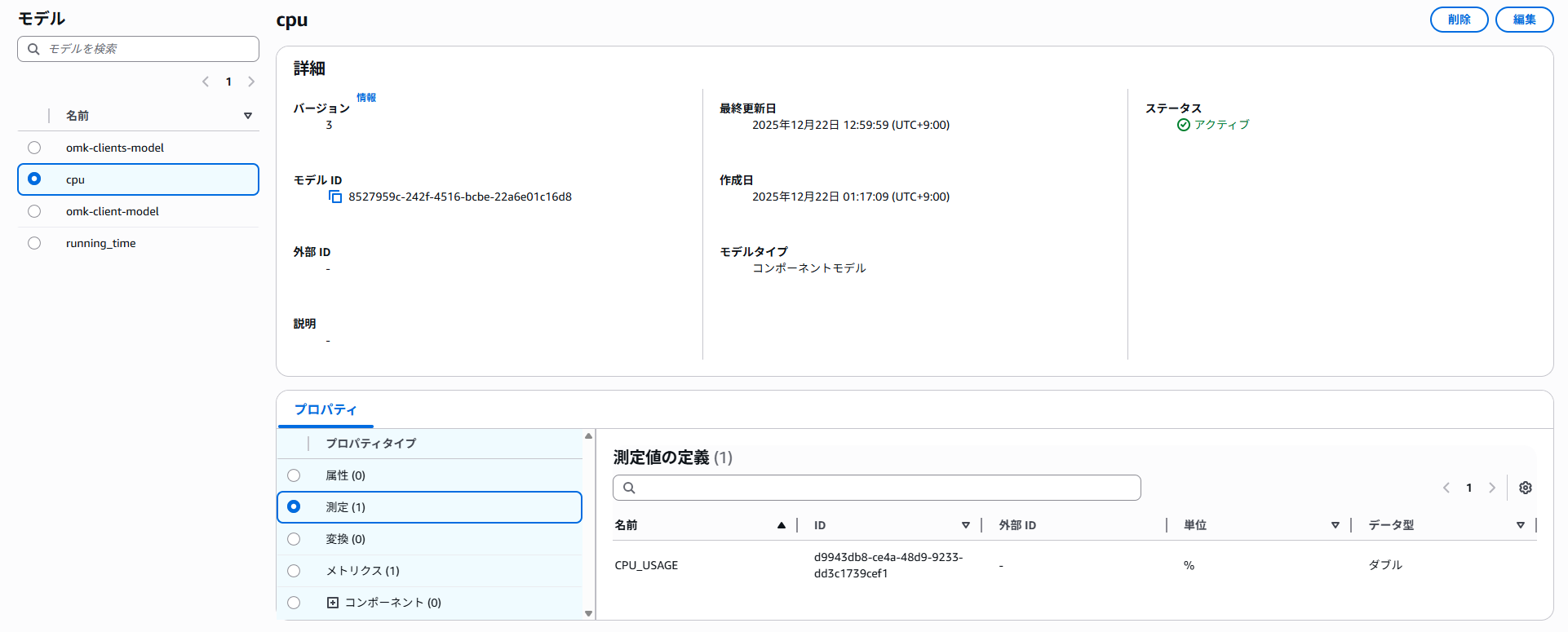
Task: Copy the model ID using the copy icon
Action: click(335, 197)
